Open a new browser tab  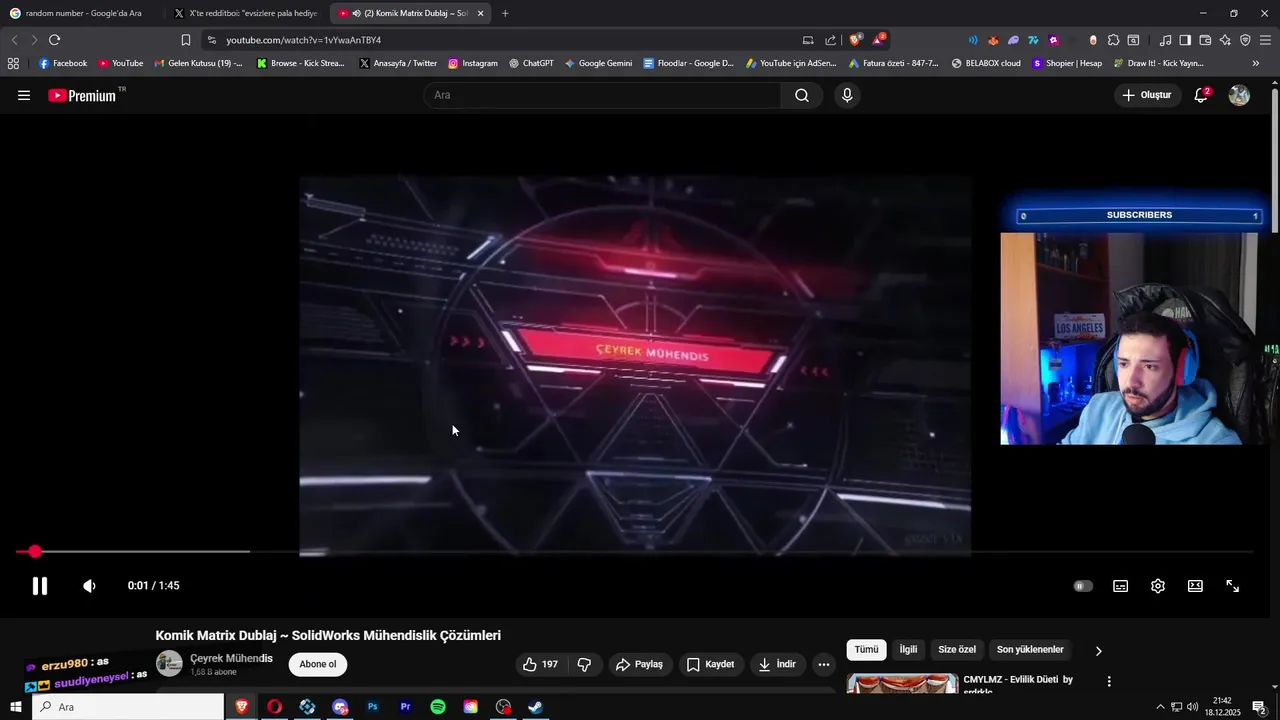coord(505,13)
